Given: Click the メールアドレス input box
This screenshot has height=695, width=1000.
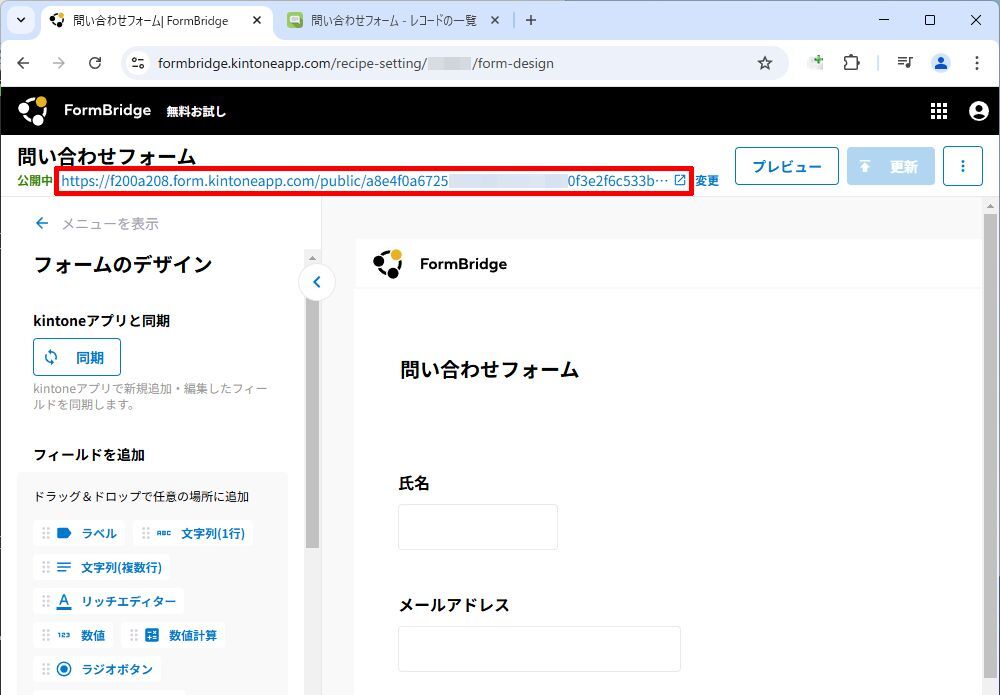Looking at the screenshot, I should coord(539,648).
